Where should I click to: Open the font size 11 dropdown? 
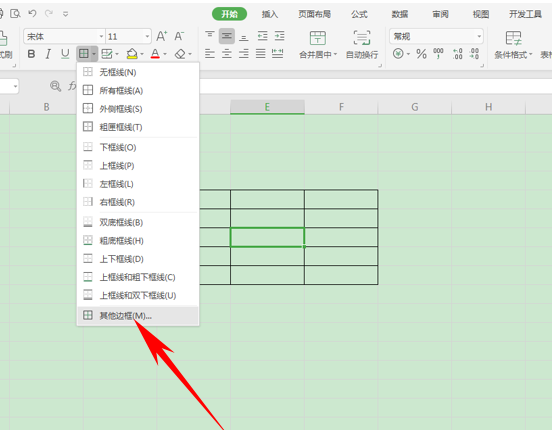point(147,36)
